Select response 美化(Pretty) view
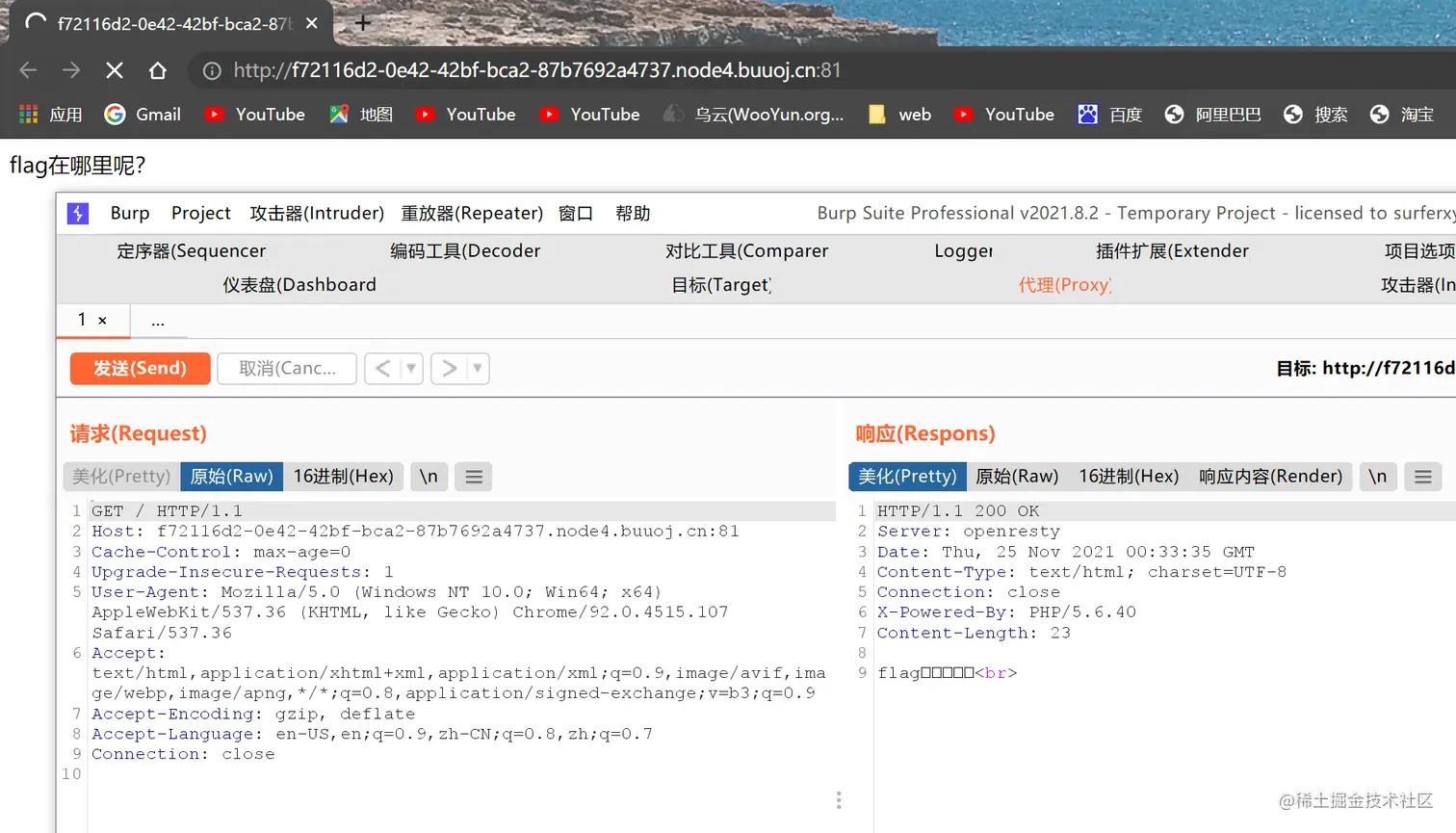1456x833 pixels. [x=907, y=477]
